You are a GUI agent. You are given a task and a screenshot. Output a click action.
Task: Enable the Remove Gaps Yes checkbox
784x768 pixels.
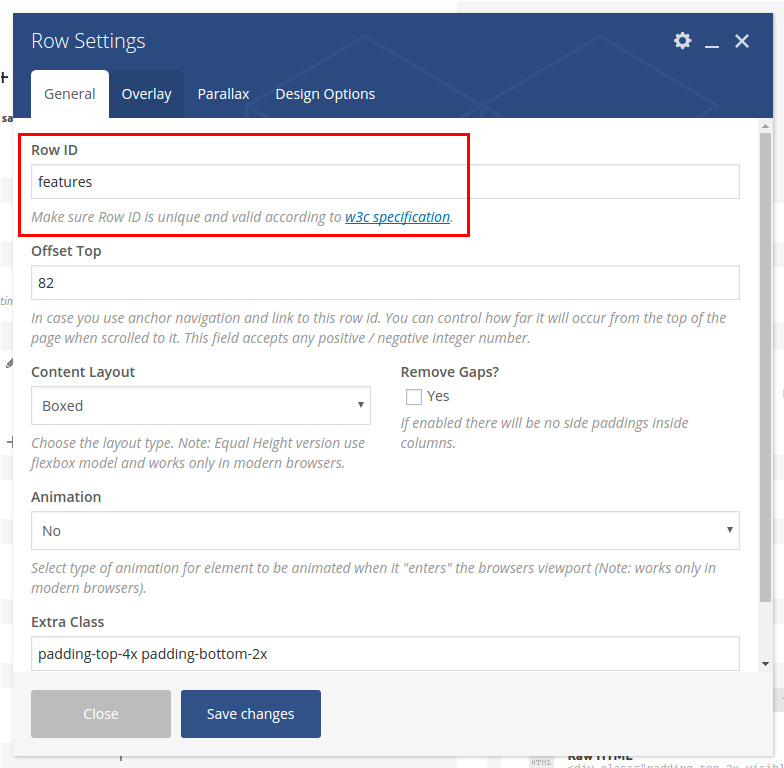(414, 396)
